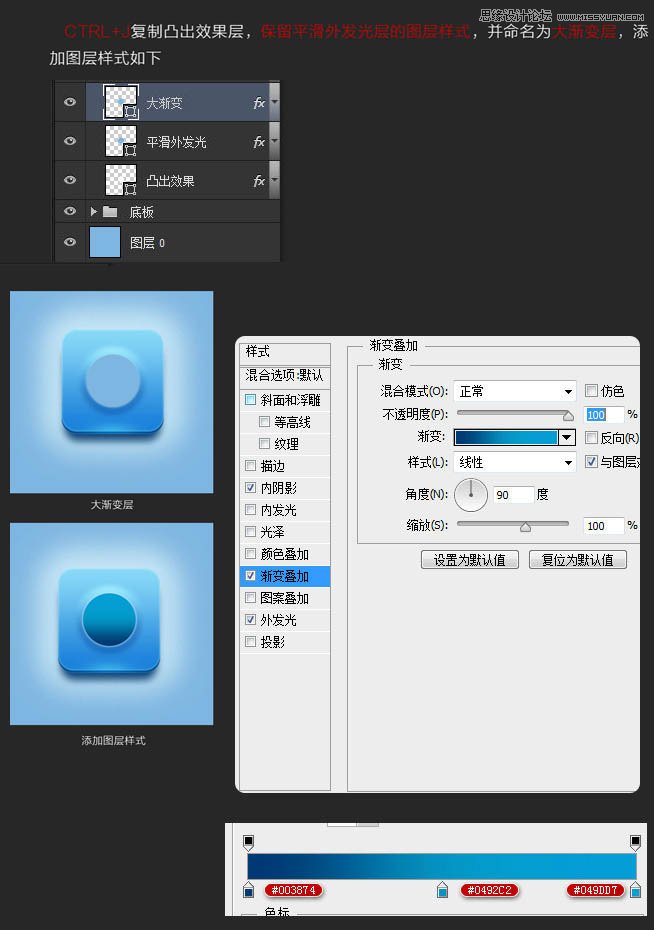654x930 pixels.
Task: Click the 添加图层样式 preview image
Action: pos(111,624)
